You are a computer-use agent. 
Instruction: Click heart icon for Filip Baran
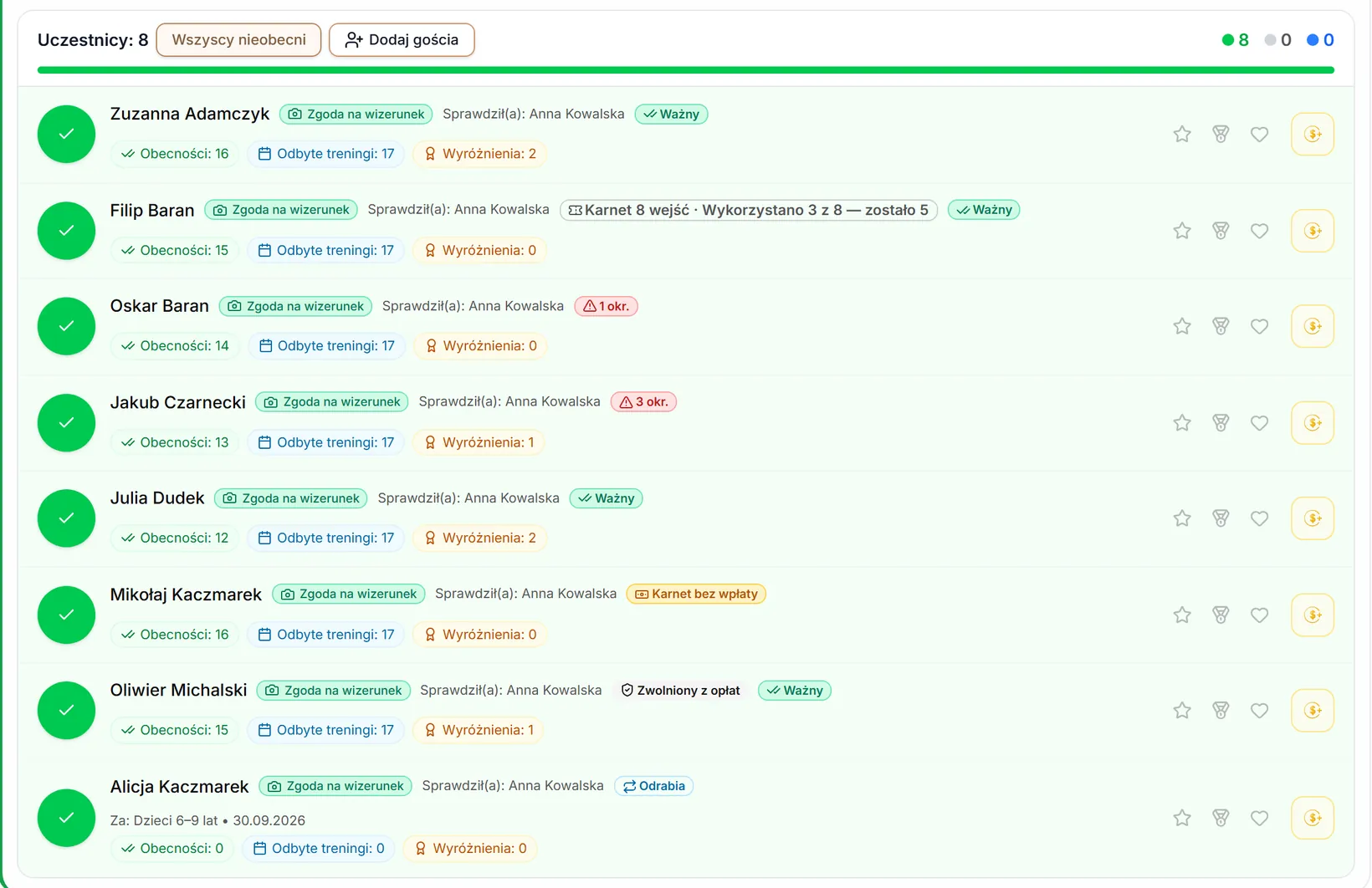pyautogui.click(x=1259, y=231)
